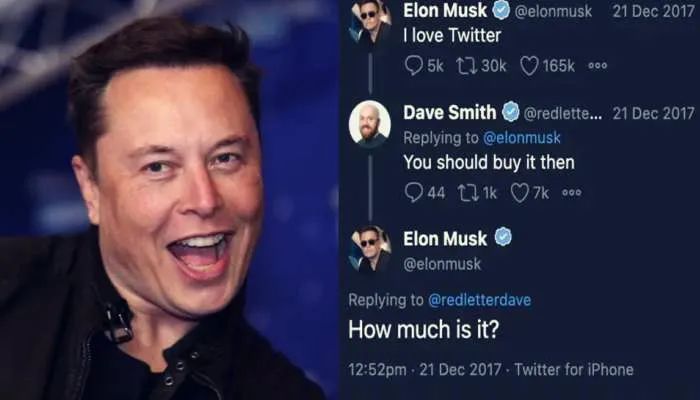Click verified badge next to Dave Smith

coord(511,112)
